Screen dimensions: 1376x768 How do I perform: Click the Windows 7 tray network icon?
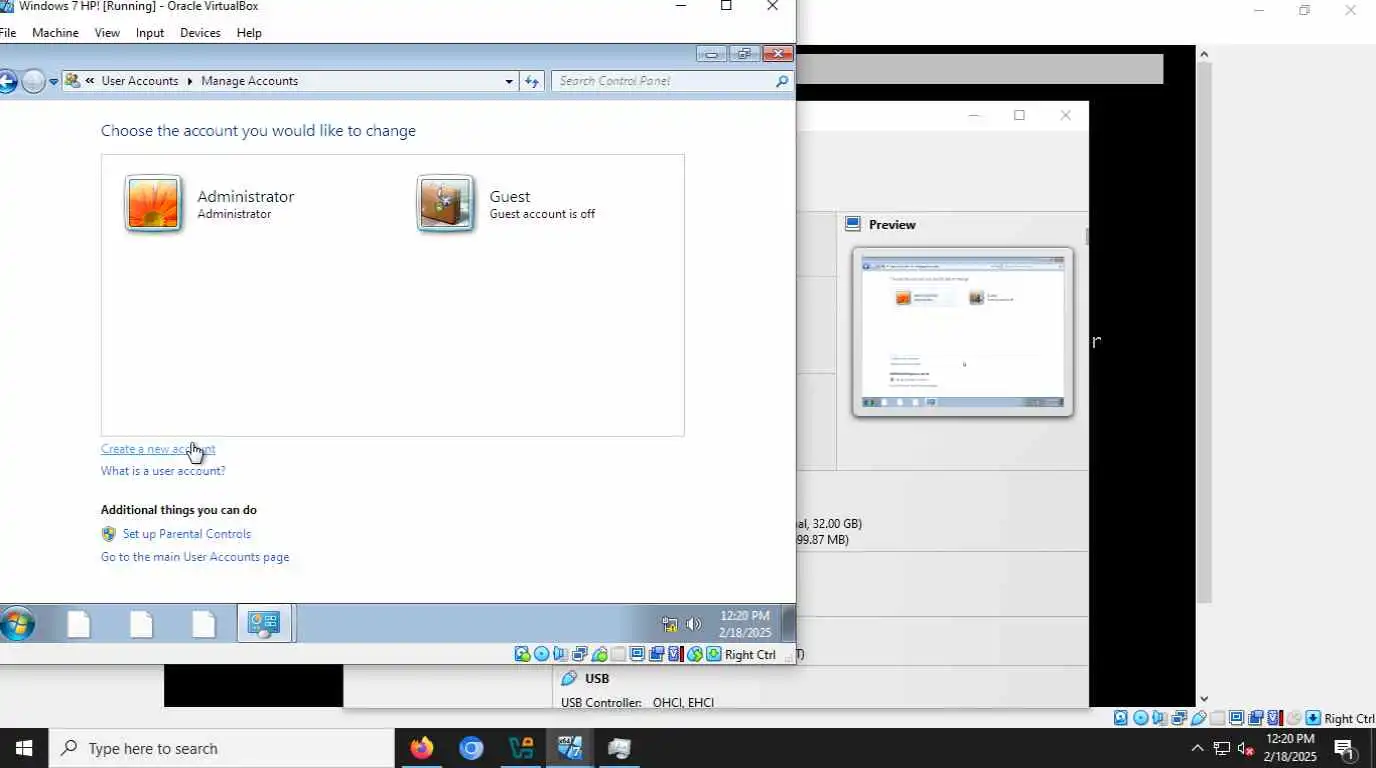point(670,624)
